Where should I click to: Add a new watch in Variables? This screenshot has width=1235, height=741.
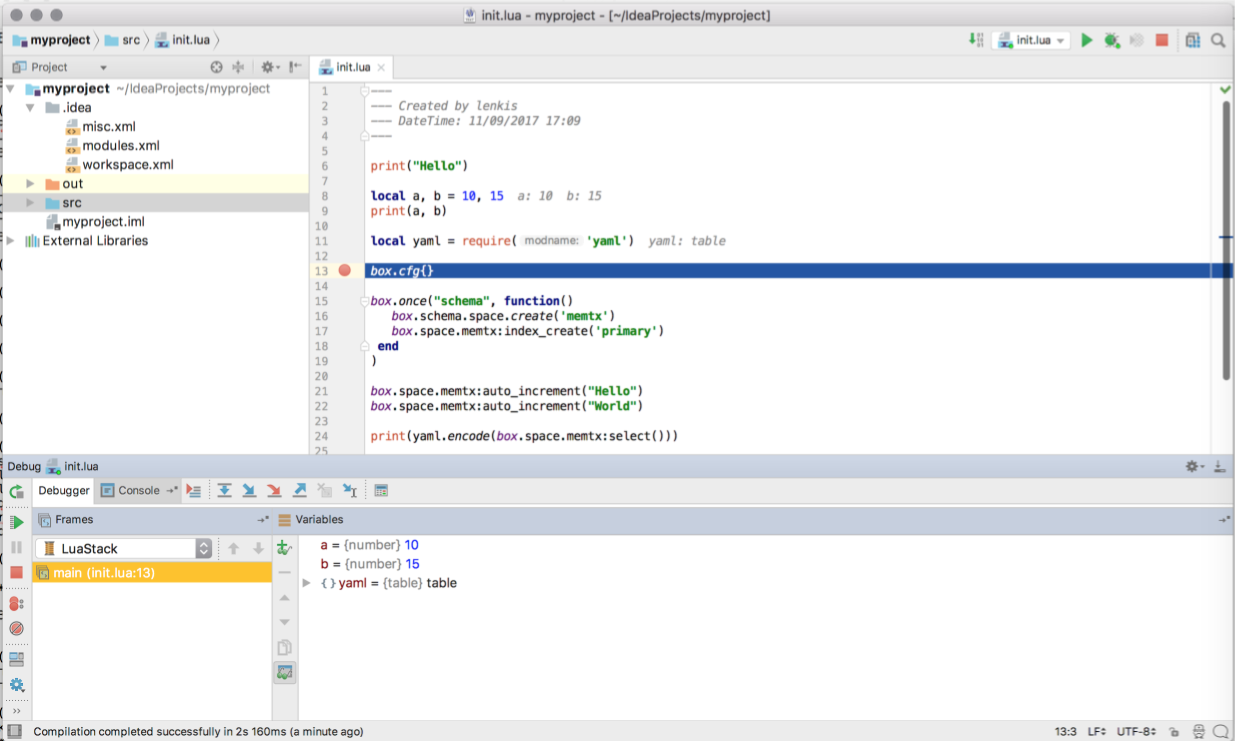click(x=284, y=548)
